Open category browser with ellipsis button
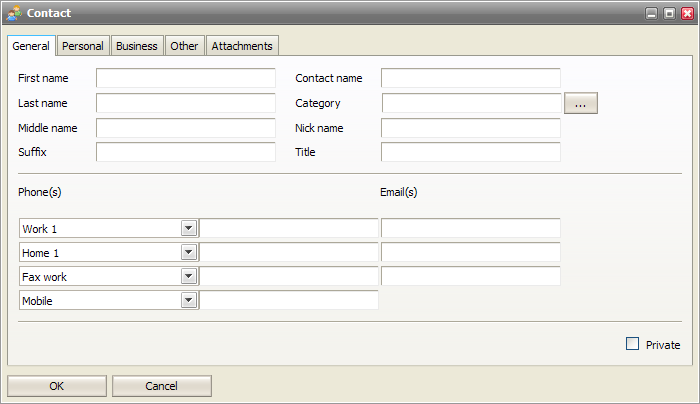The image size is (700, 404). pyautogui.click(x=581, y=103)
